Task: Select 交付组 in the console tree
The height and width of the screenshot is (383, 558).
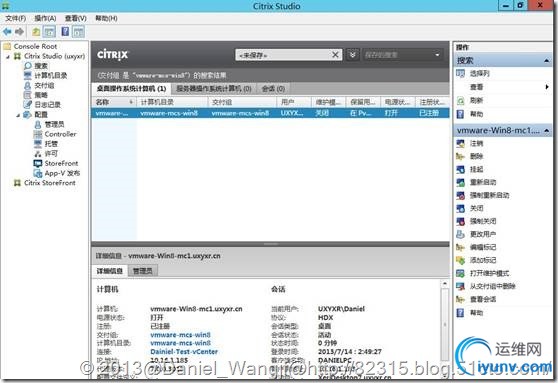Action: click(44, 85)
